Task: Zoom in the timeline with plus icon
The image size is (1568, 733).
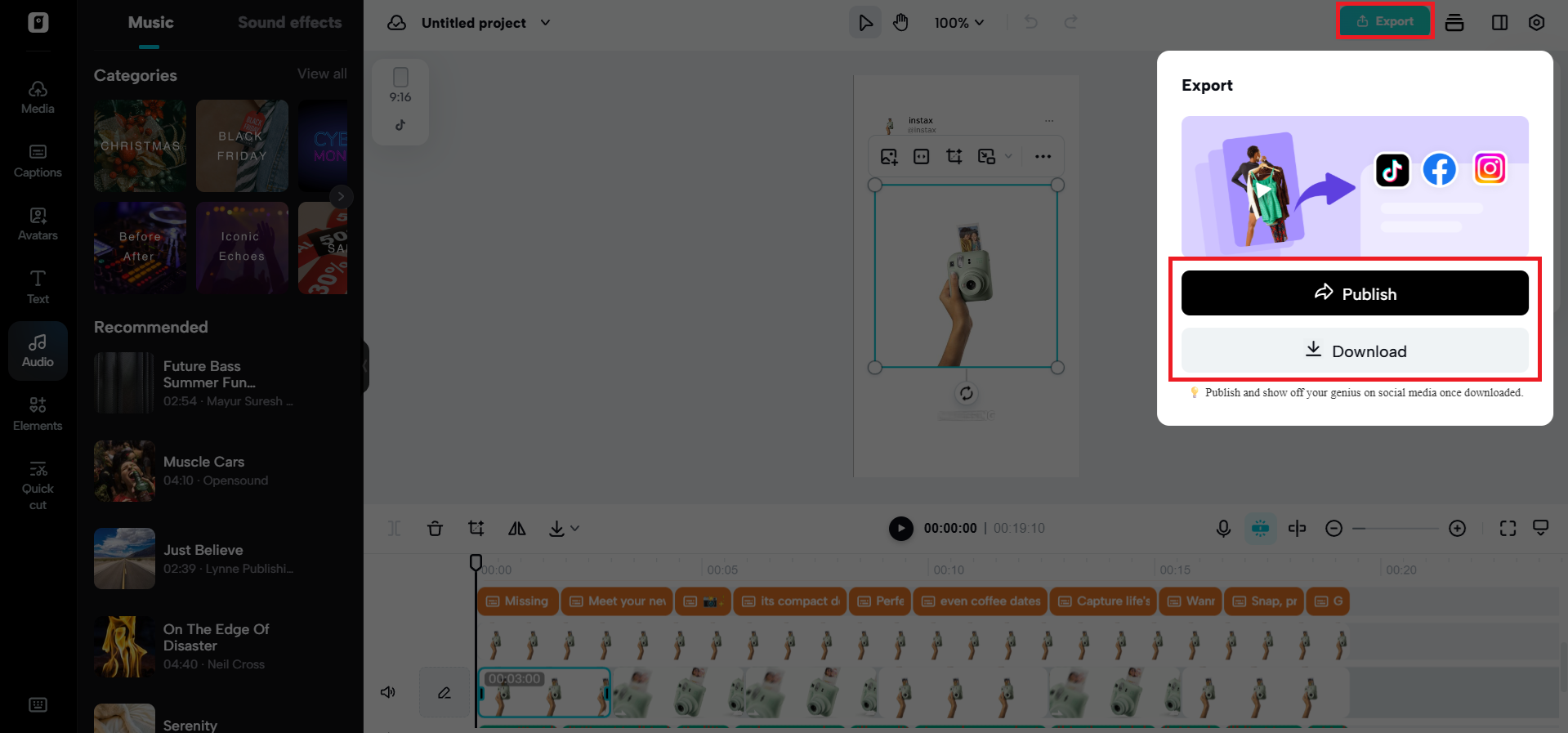Action: click(x=1457, y=529)
